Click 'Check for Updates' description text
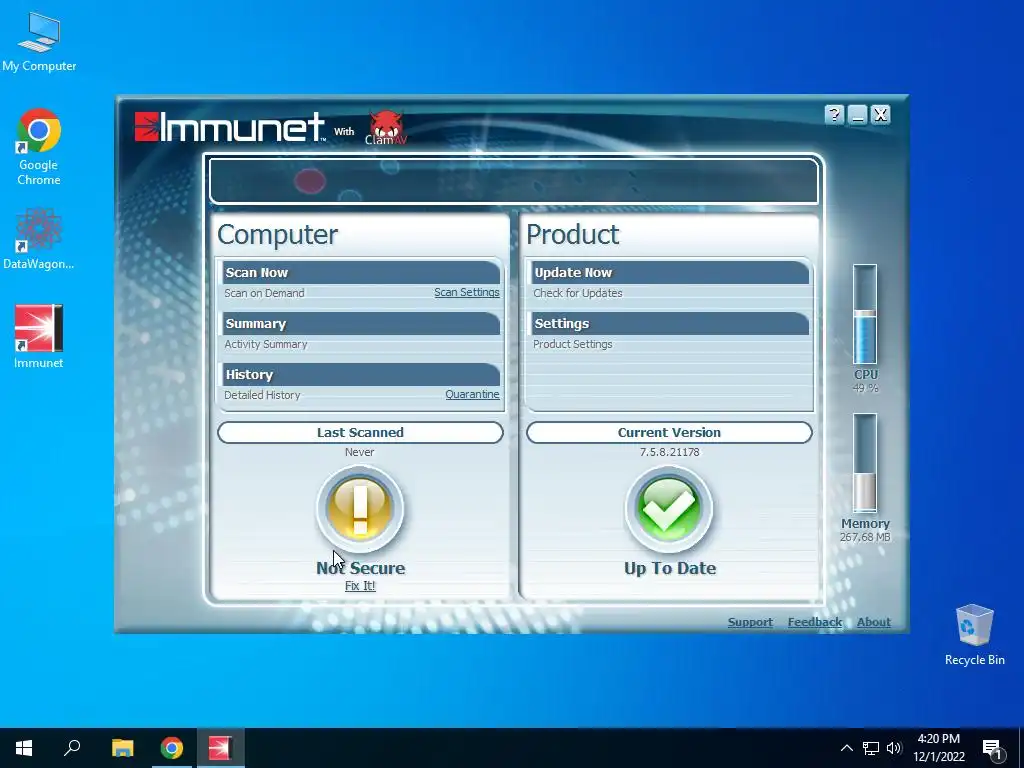The width and height of the screenshot is (1024, 768). coord(577,293)
